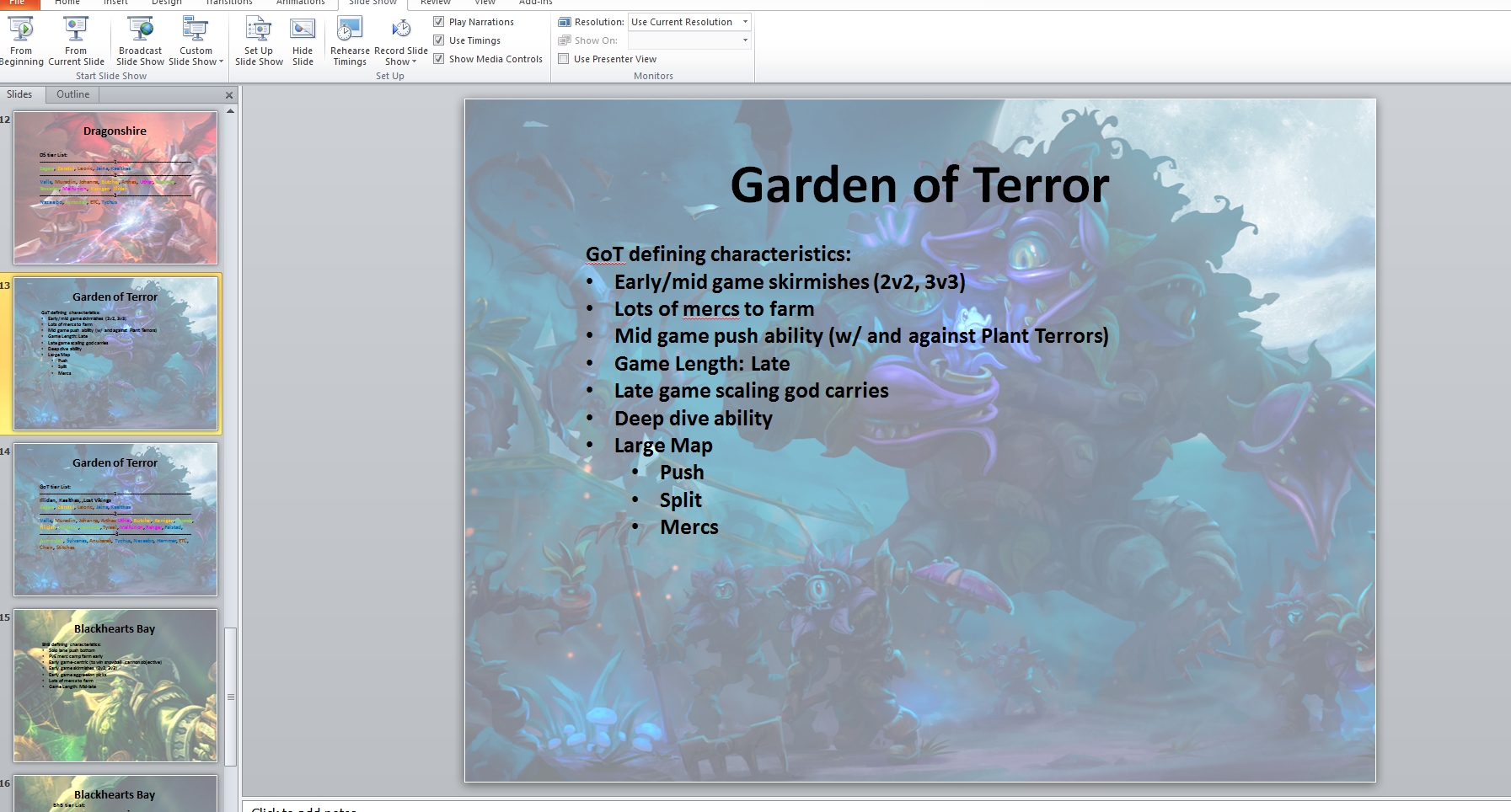Viewport: 1511px width, 812px height.
Task: Toggle Show Media Controls checkbox
Action: coord(439,59)
